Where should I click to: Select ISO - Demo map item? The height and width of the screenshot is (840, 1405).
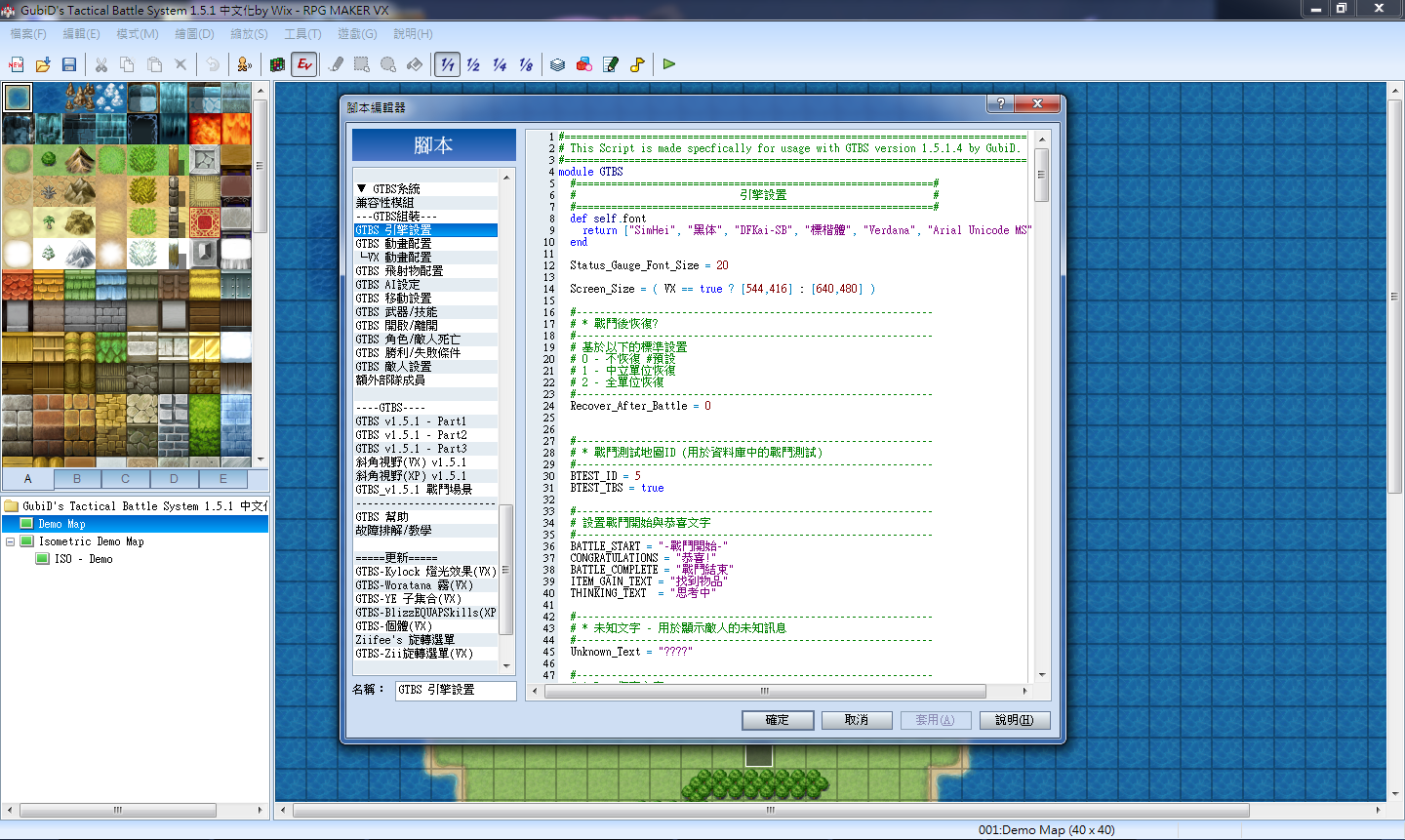pyautogui.click(x=83, y=559)
